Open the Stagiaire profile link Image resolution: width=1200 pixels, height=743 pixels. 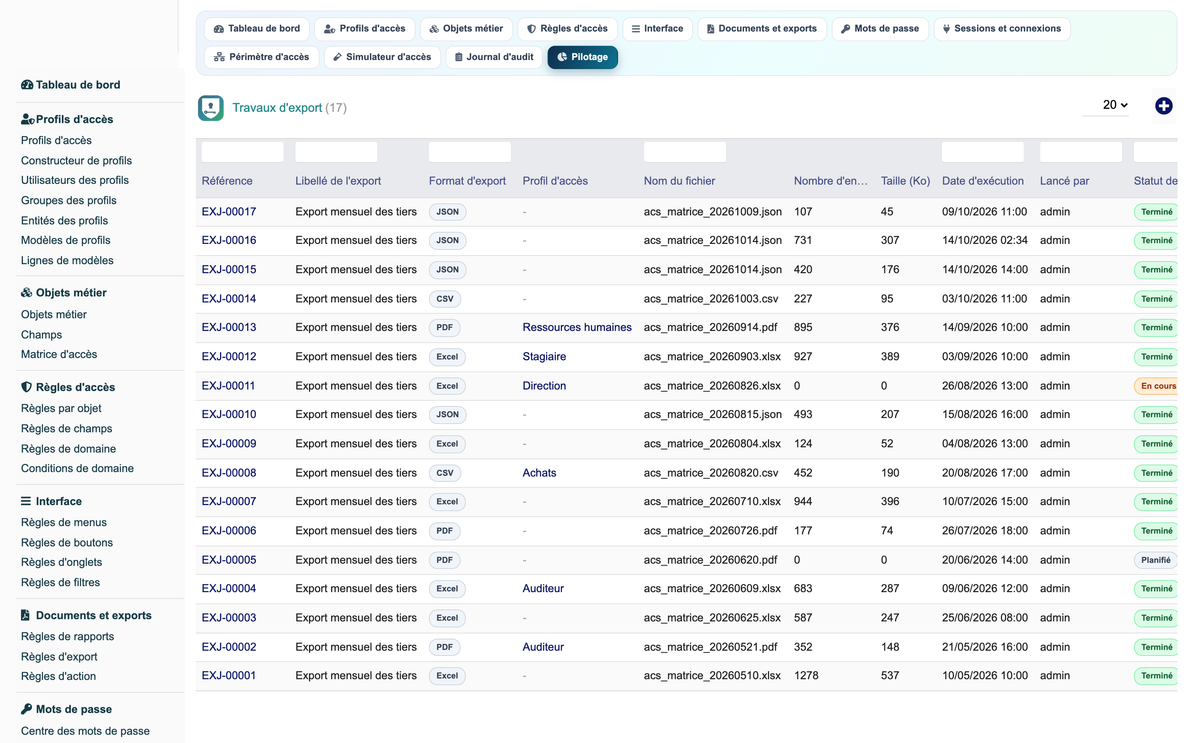pos(544,356)
